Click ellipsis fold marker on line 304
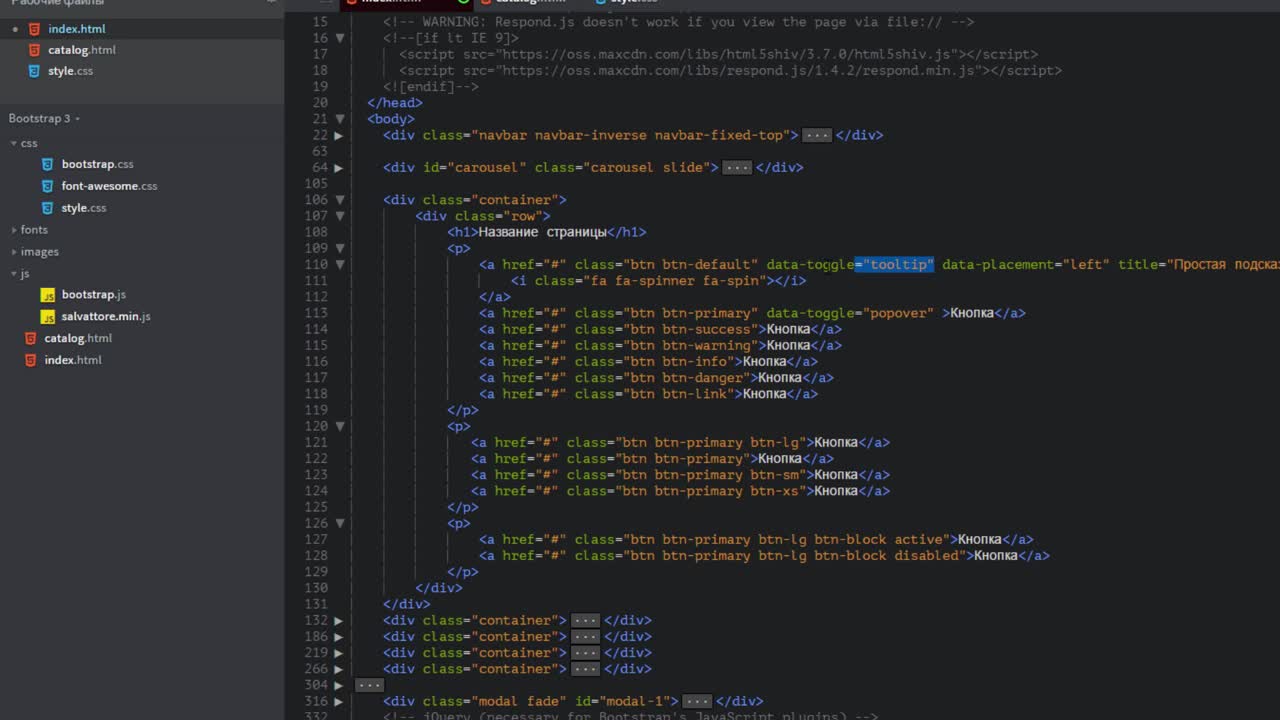 [x=369, y=685]
